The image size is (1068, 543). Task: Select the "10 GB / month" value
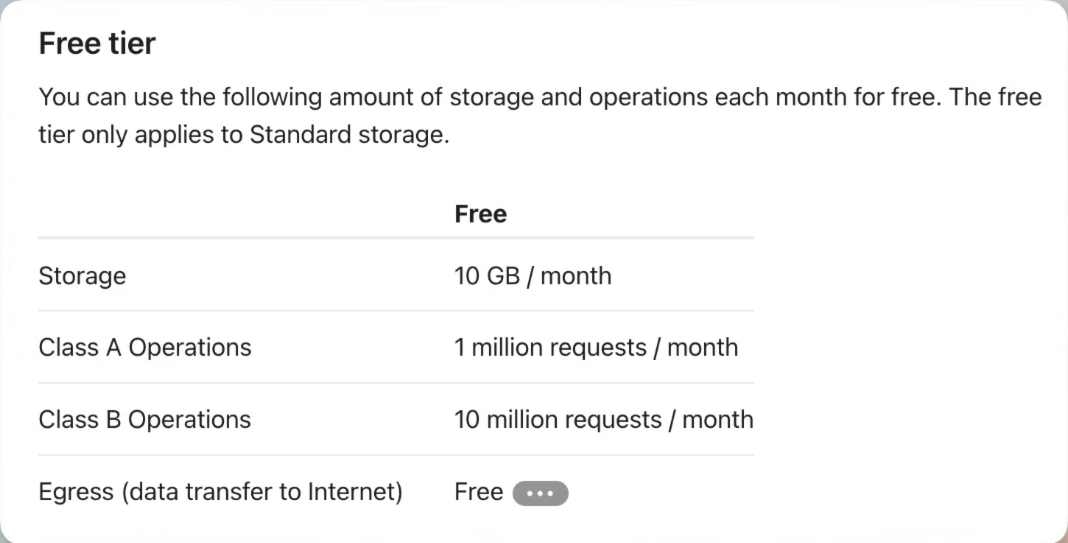533,276
